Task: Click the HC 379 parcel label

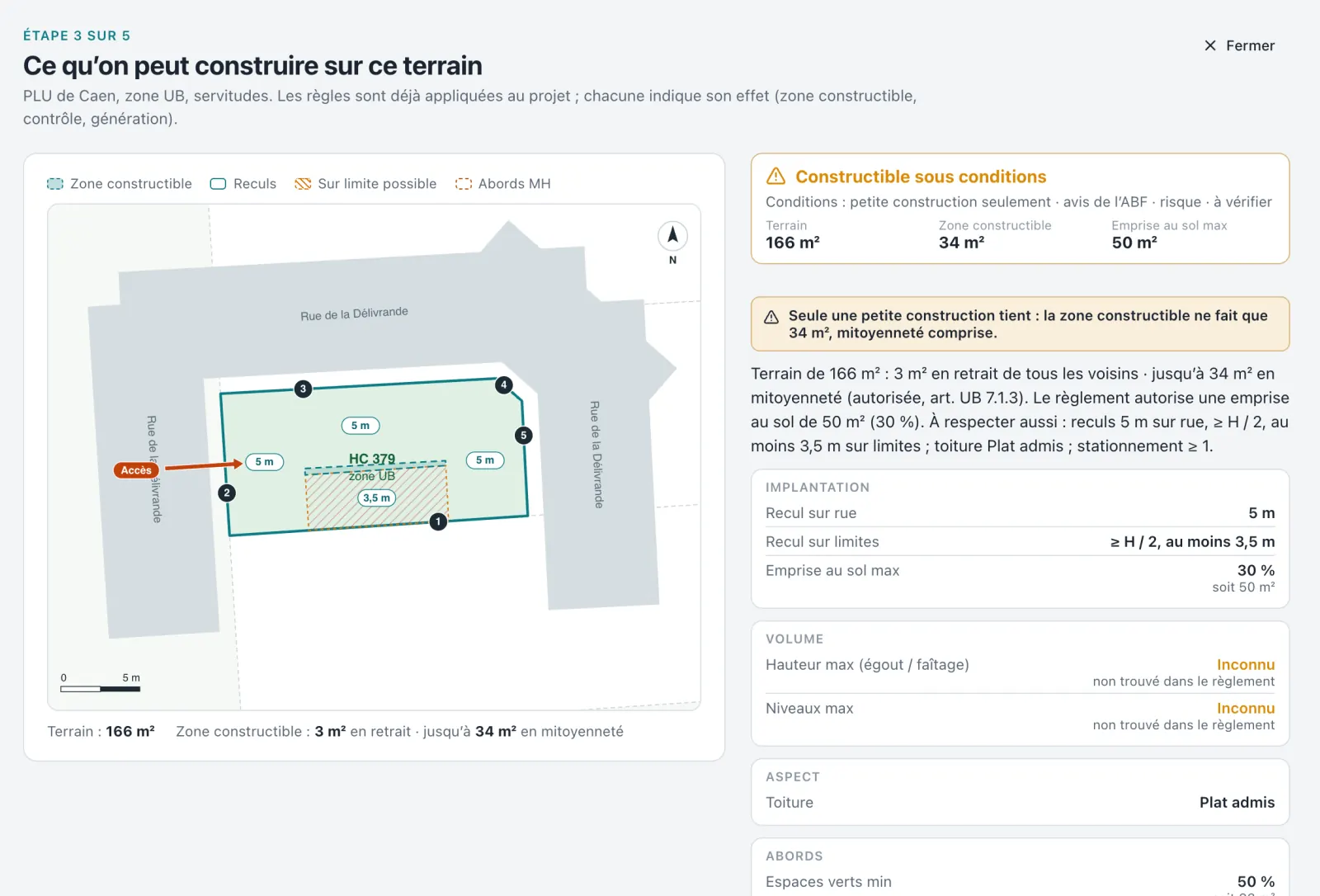Action: (372, 459)
